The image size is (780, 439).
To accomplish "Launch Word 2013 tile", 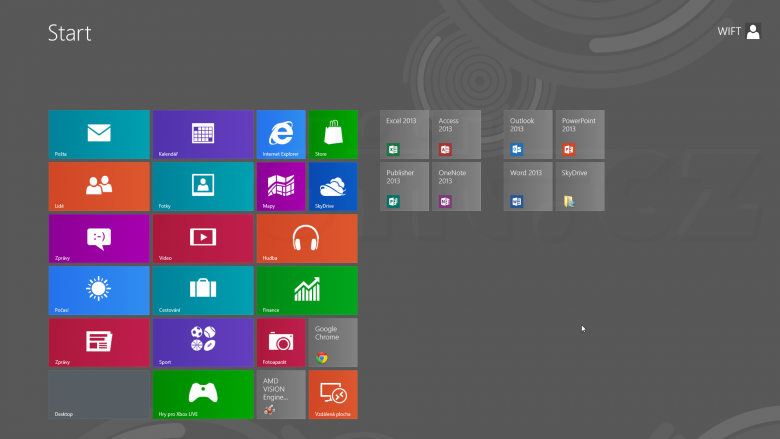I will (528, 186).
